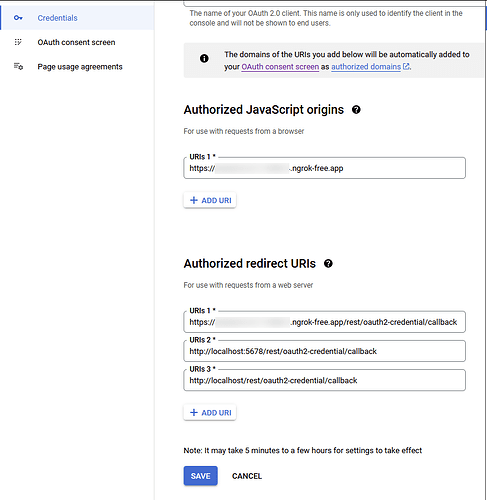Save the OAuth client settings
487x500 pixels.
(200, 476)
